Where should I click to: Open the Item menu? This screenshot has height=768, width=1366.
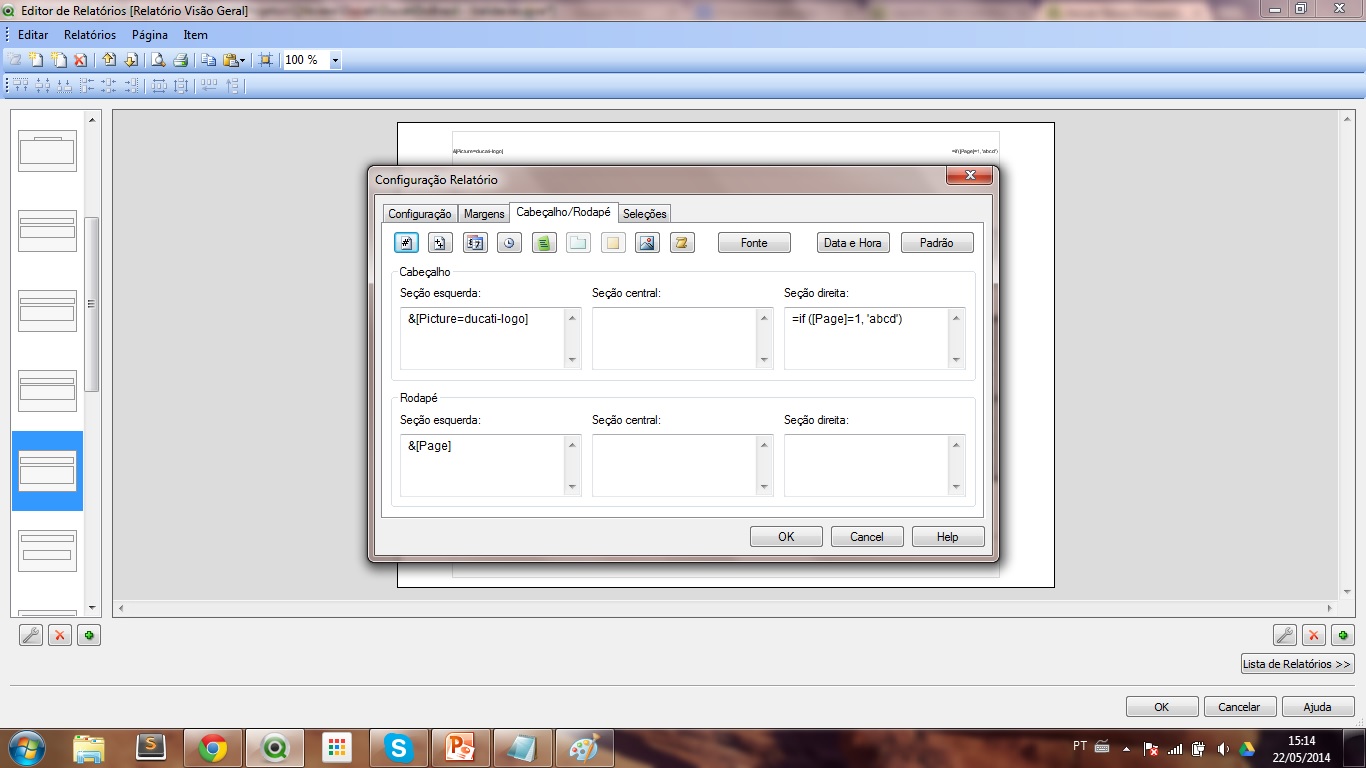(195, 35)
